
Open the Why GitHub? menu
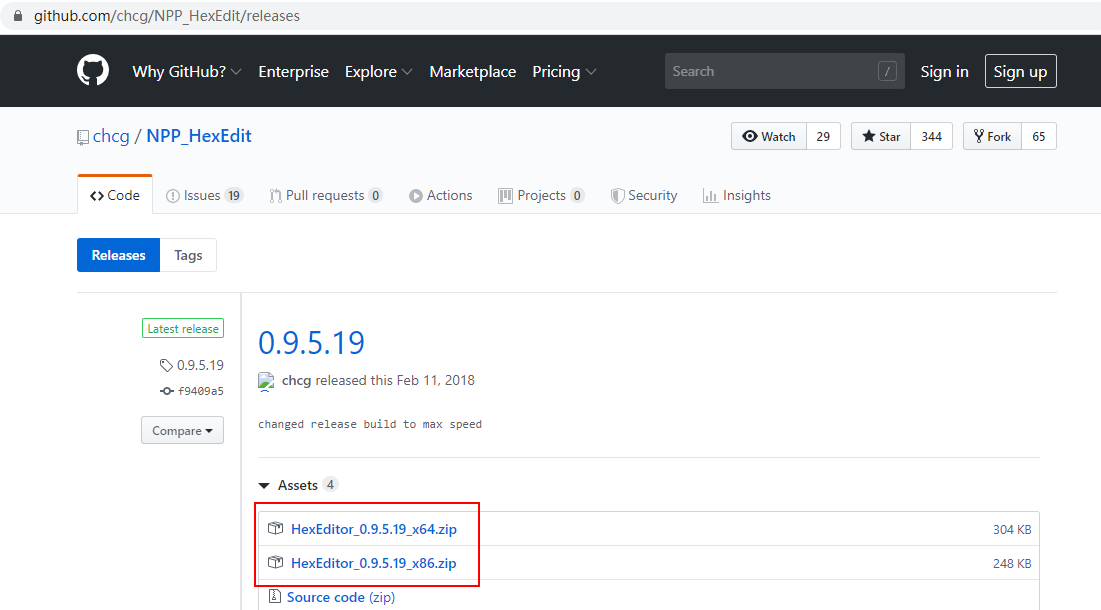tap(187, 72)
